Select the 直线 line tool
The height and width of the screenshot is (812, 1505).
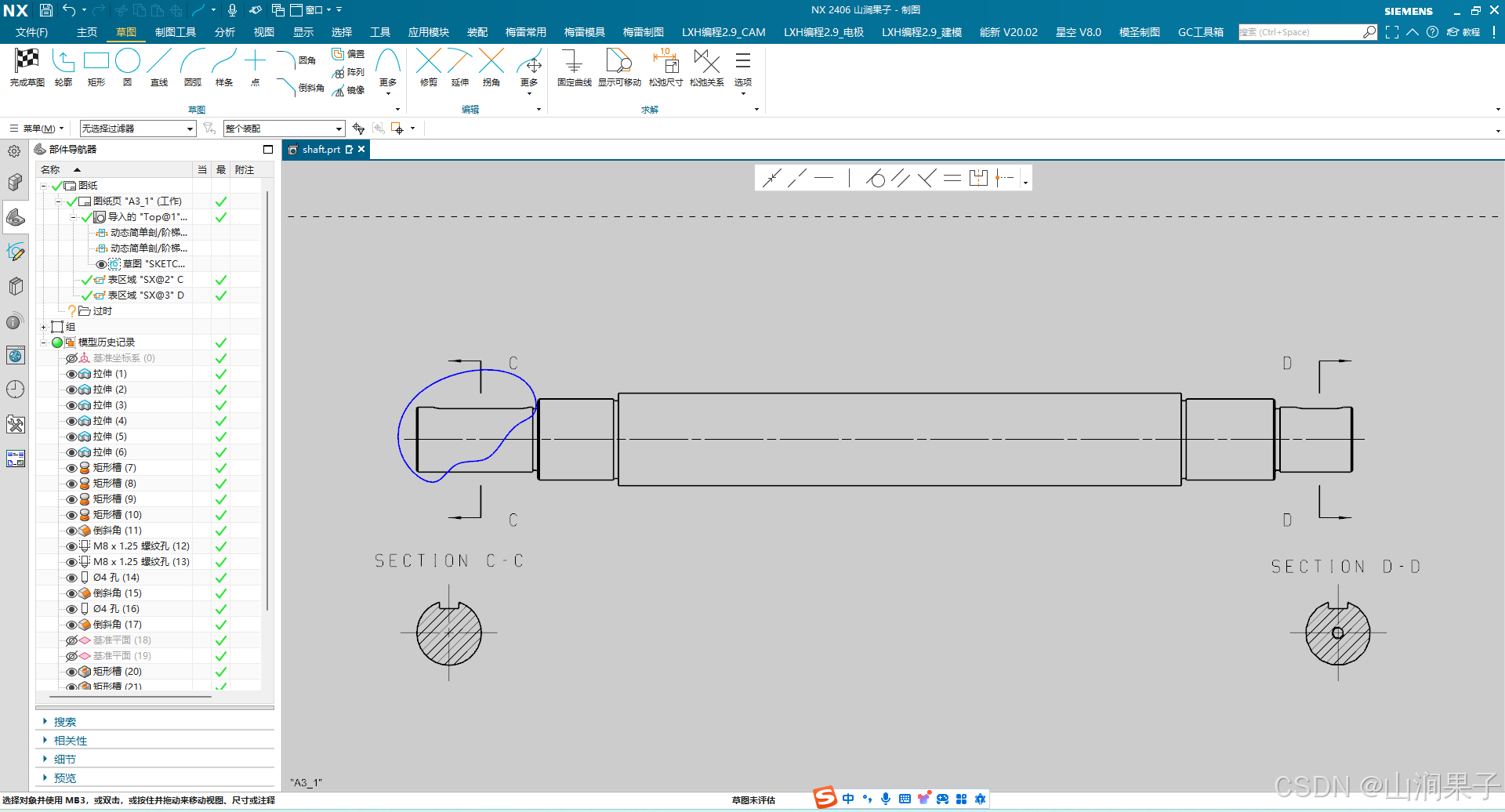pos(159,67)
